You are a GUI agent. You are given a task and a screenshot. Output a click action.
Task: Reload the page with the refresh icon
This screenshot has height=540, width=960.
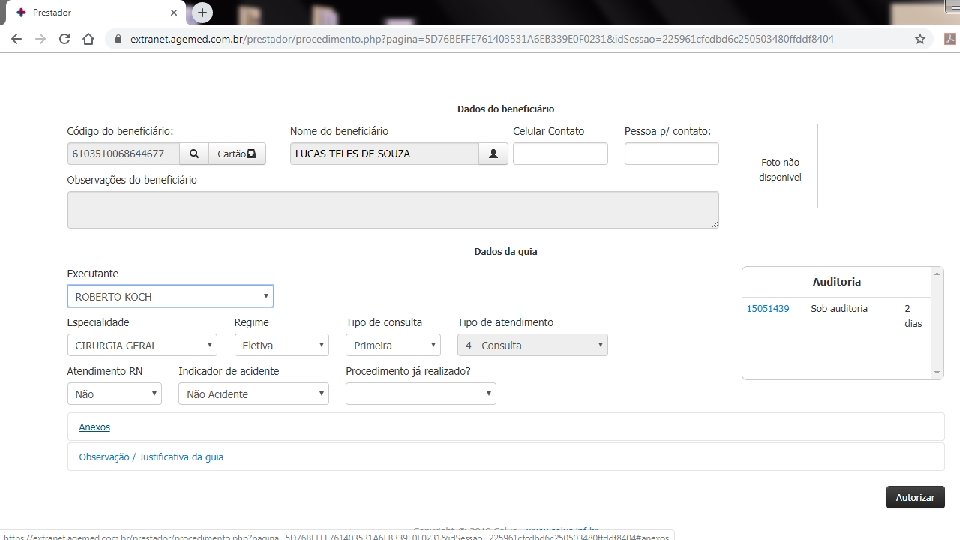(64, 39)
